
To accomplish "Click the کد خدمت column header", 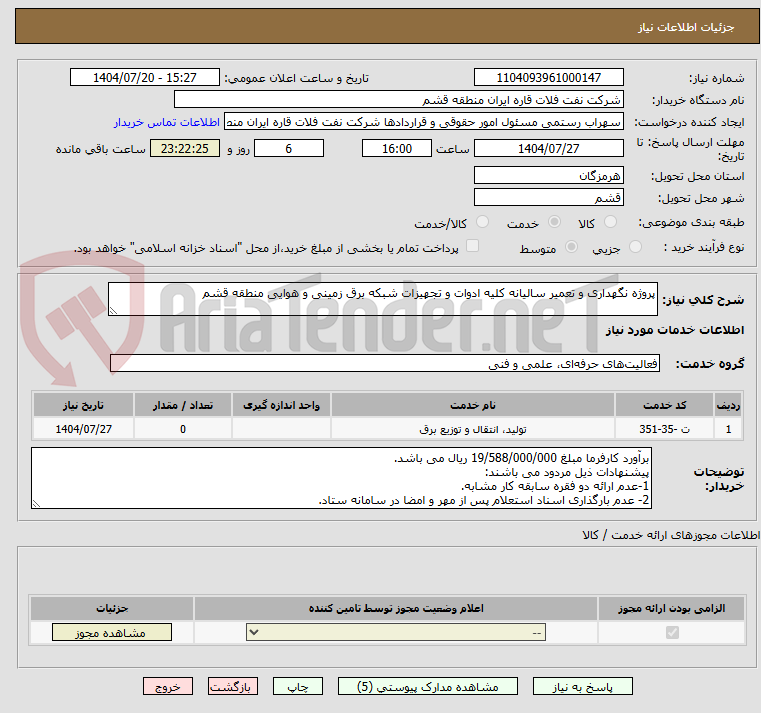I will [x=664, y=405].
